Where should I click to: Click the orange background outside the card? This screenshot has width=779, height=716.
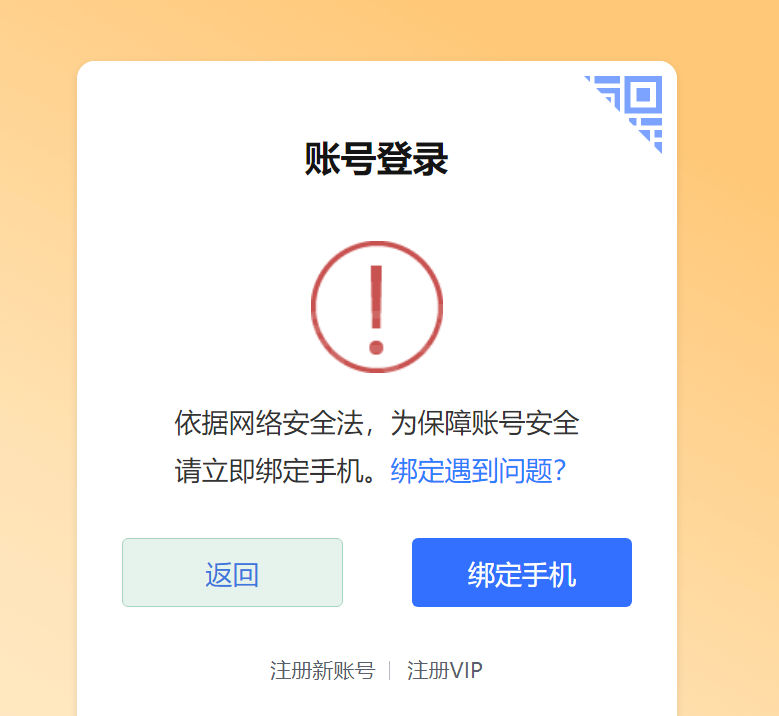37,348
